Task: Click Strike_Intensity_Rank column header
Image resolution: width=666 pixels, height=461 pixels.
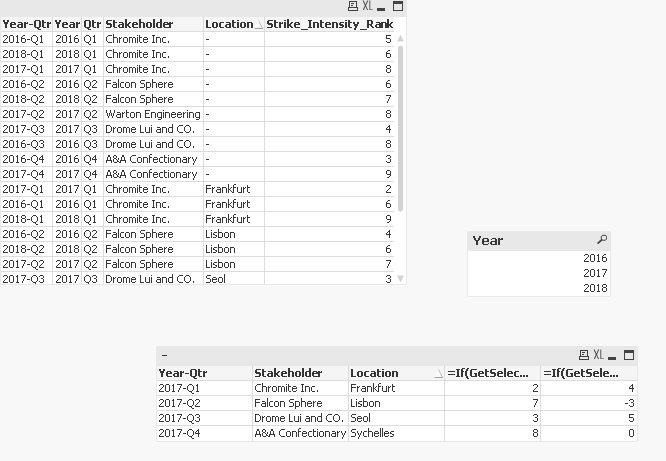Action: [330, 24]
